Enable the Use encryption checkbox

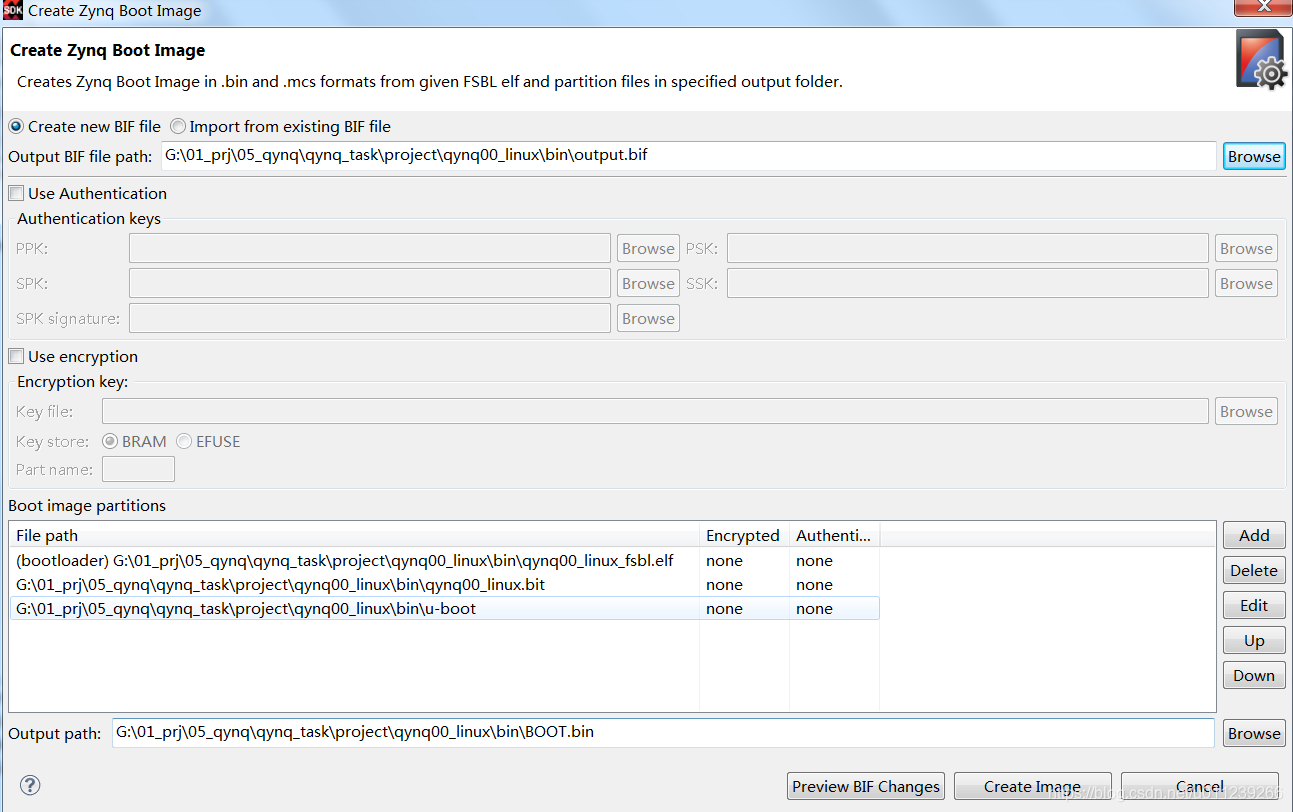tap(73, 356)
